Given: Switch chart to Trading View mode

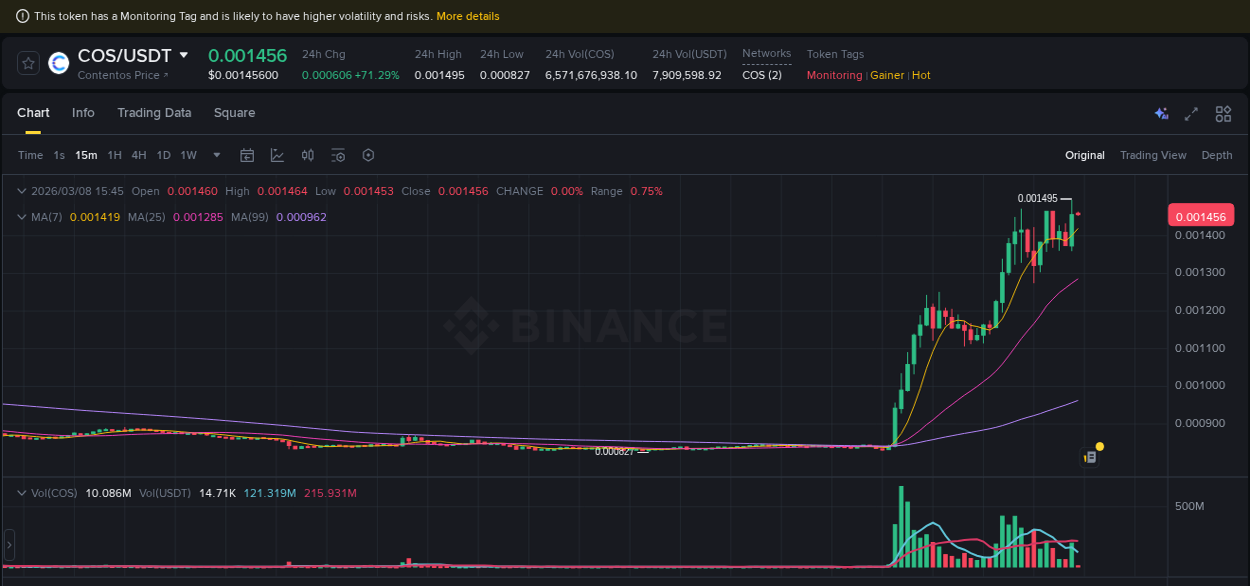Looking at the screenshot, I should (x=1153, y=155).
